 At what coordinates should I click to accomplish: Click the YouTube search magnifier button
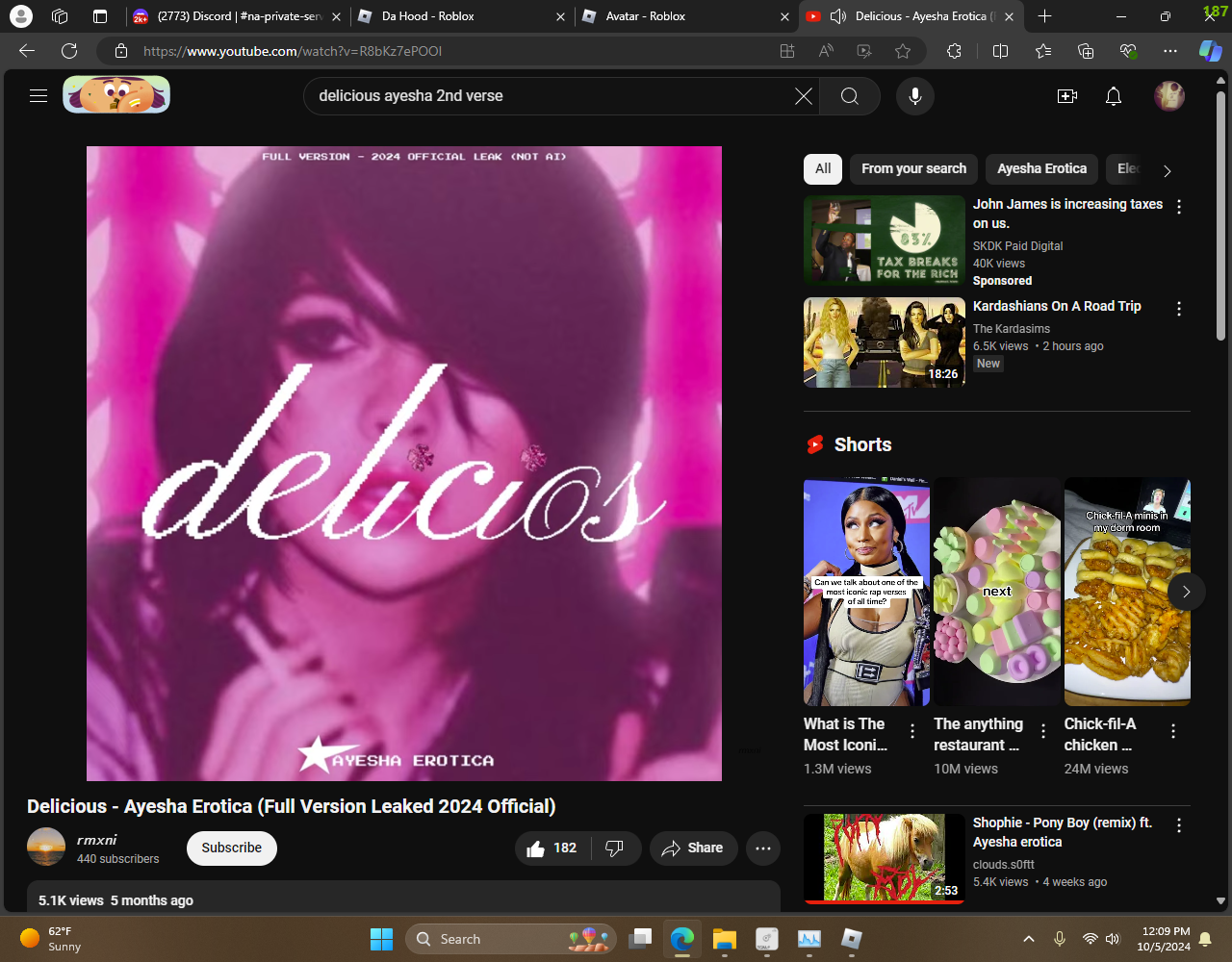coord(850,96)
